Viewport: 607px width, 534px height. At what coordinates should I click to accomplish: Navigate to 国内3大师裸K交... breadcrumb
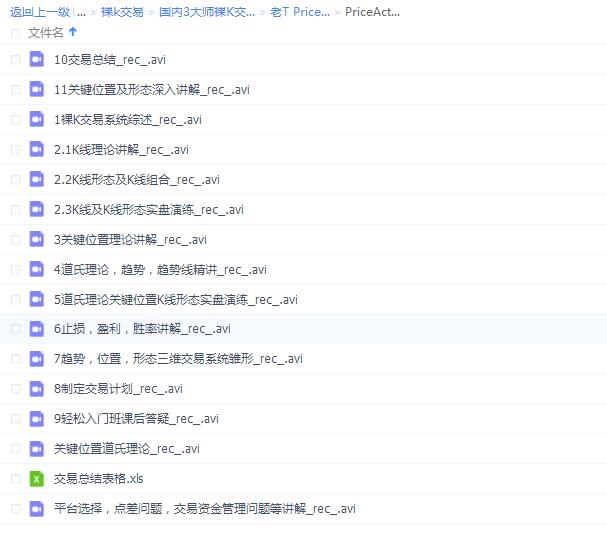pos(207,12)
